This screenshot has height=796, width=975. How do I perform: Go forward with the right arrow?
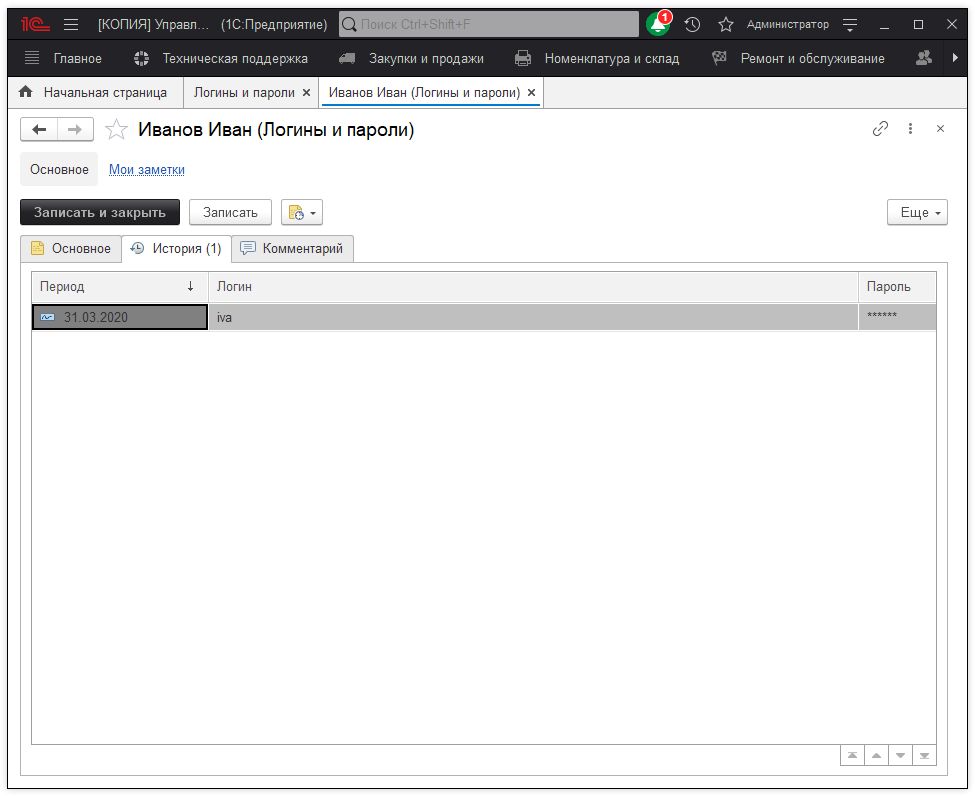click(75, 129)
